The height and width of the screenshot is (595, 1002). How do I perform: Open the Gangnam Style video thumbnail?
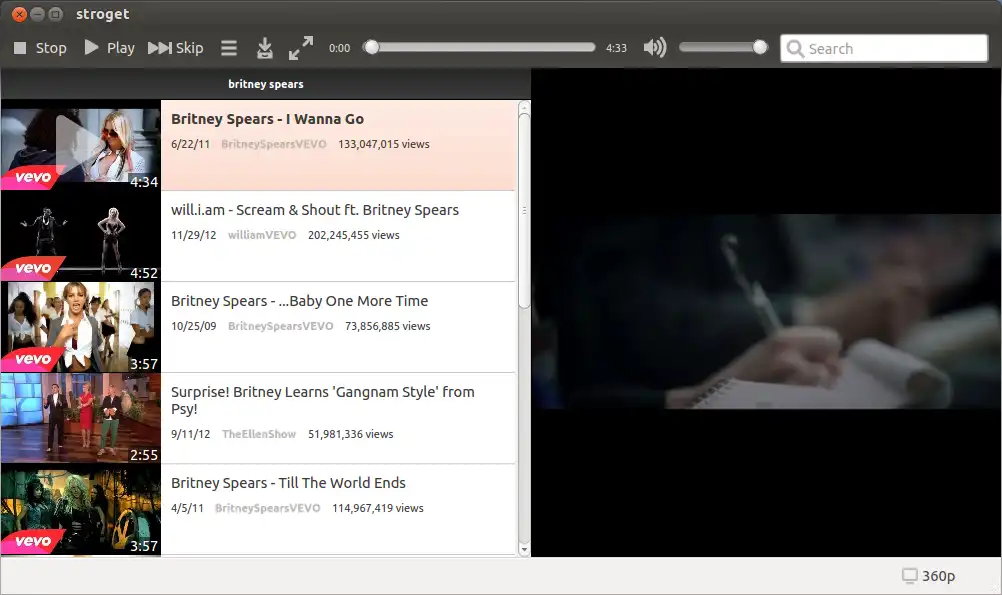(x=81, y=418)
